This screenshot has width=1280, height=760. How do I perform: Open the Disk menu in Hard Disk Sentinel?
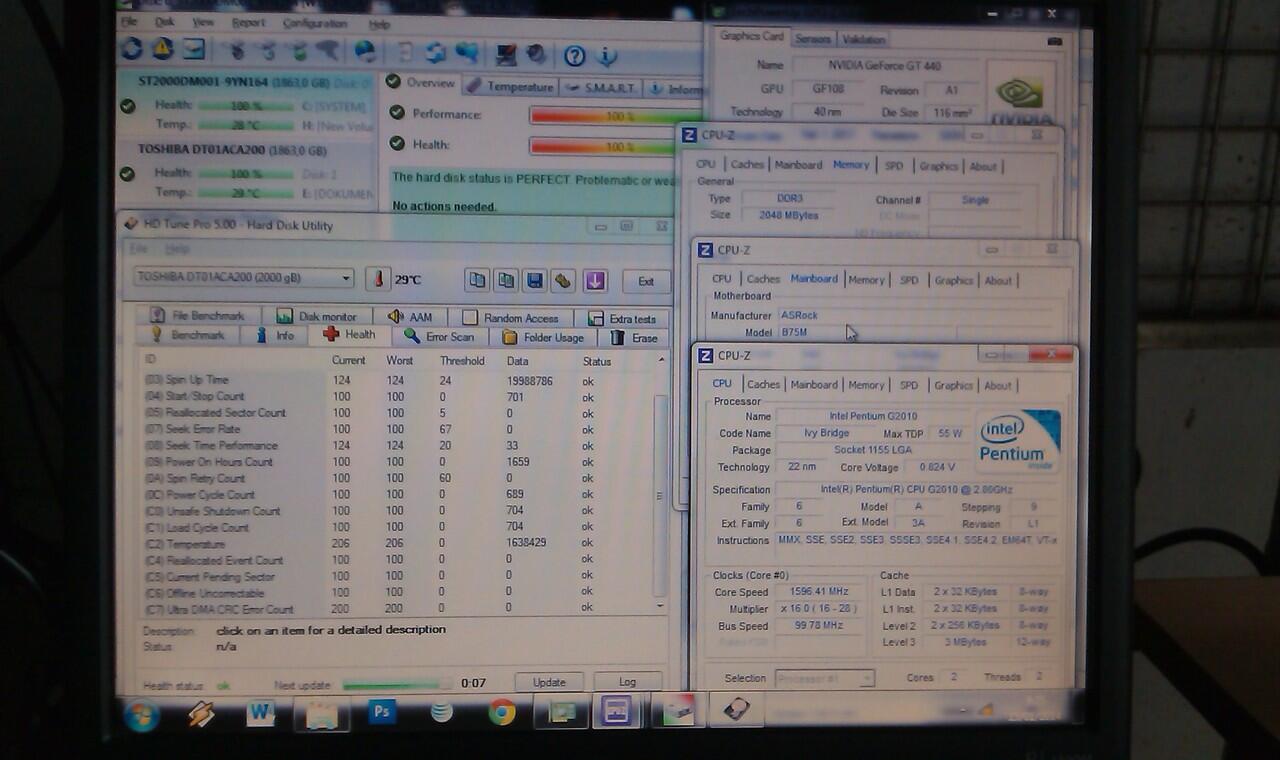pos(165,22)
